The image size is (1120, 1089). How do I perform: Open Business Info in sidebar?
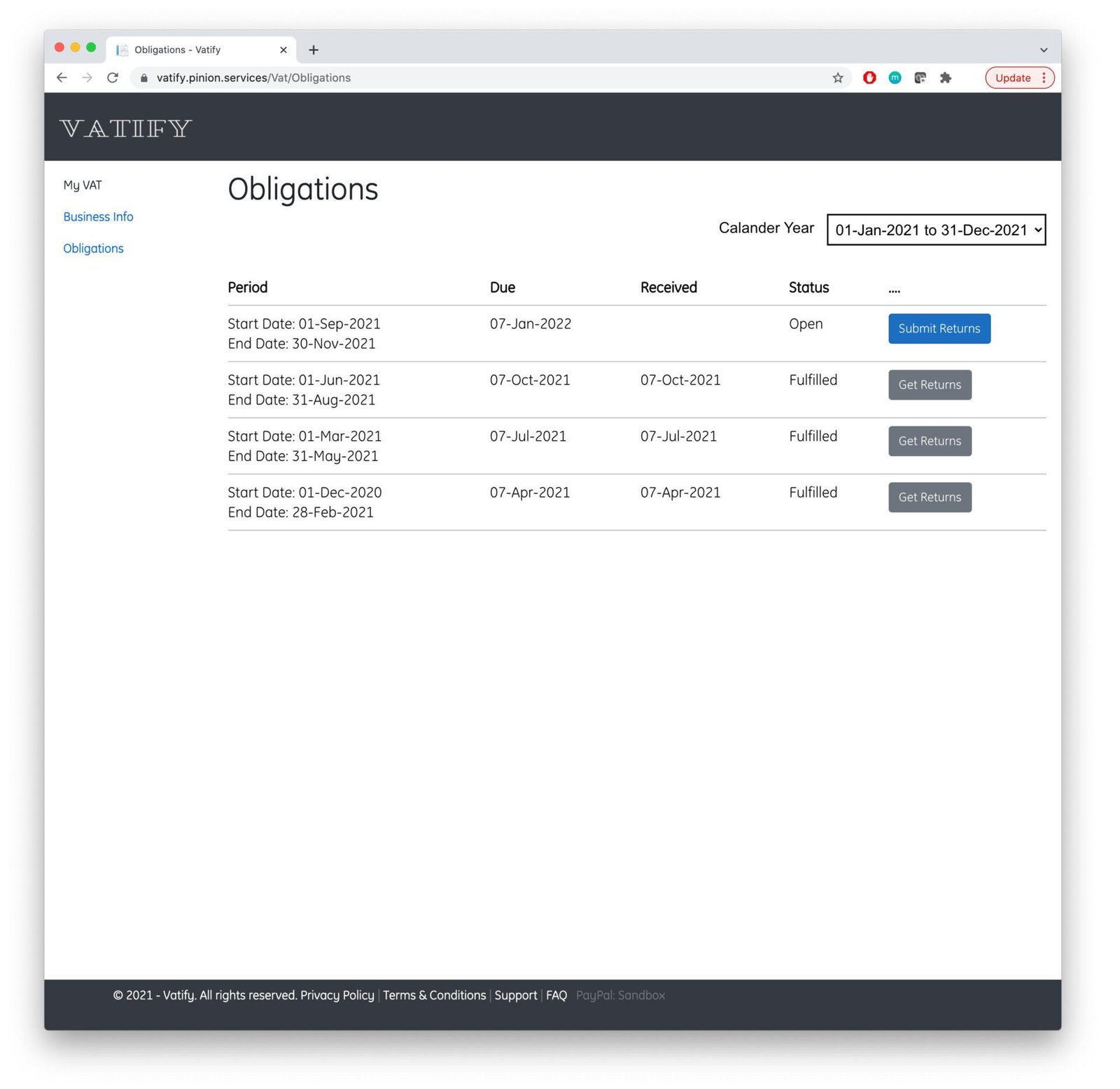point(98,217)
